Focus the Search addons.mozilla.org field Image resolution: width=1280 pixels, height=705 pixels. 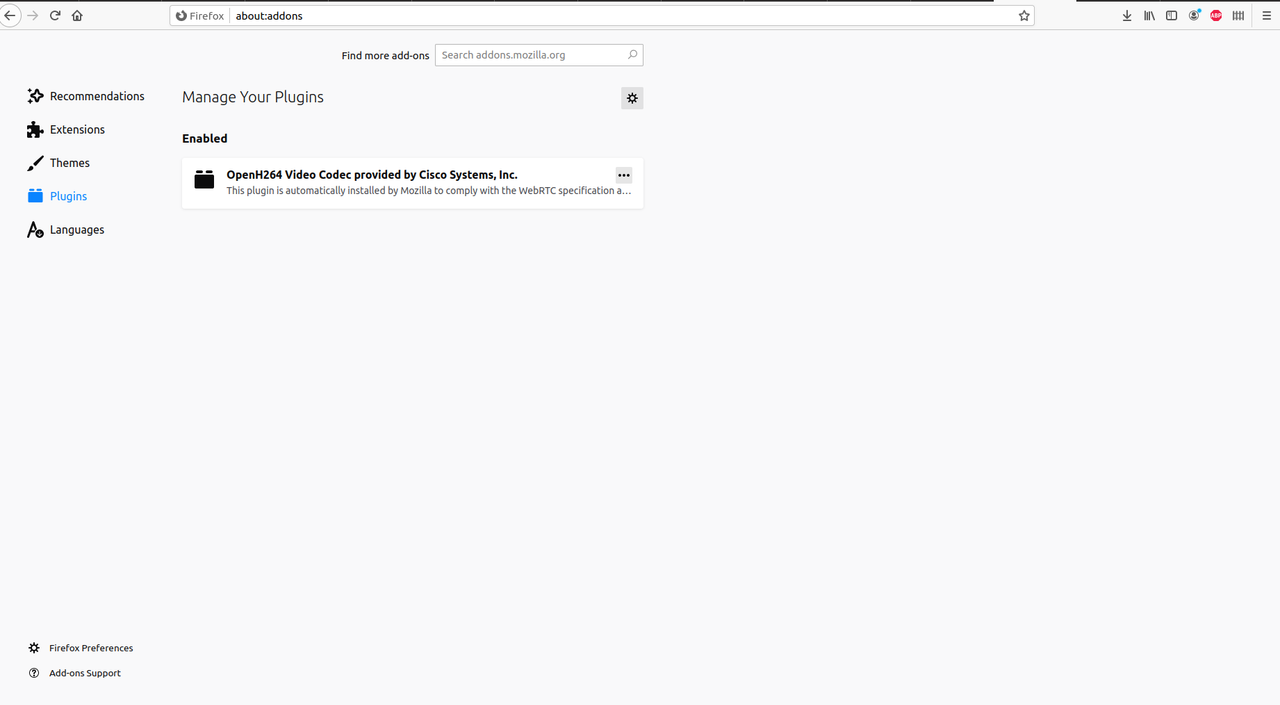pyautogui.click(x=539, y=55)
